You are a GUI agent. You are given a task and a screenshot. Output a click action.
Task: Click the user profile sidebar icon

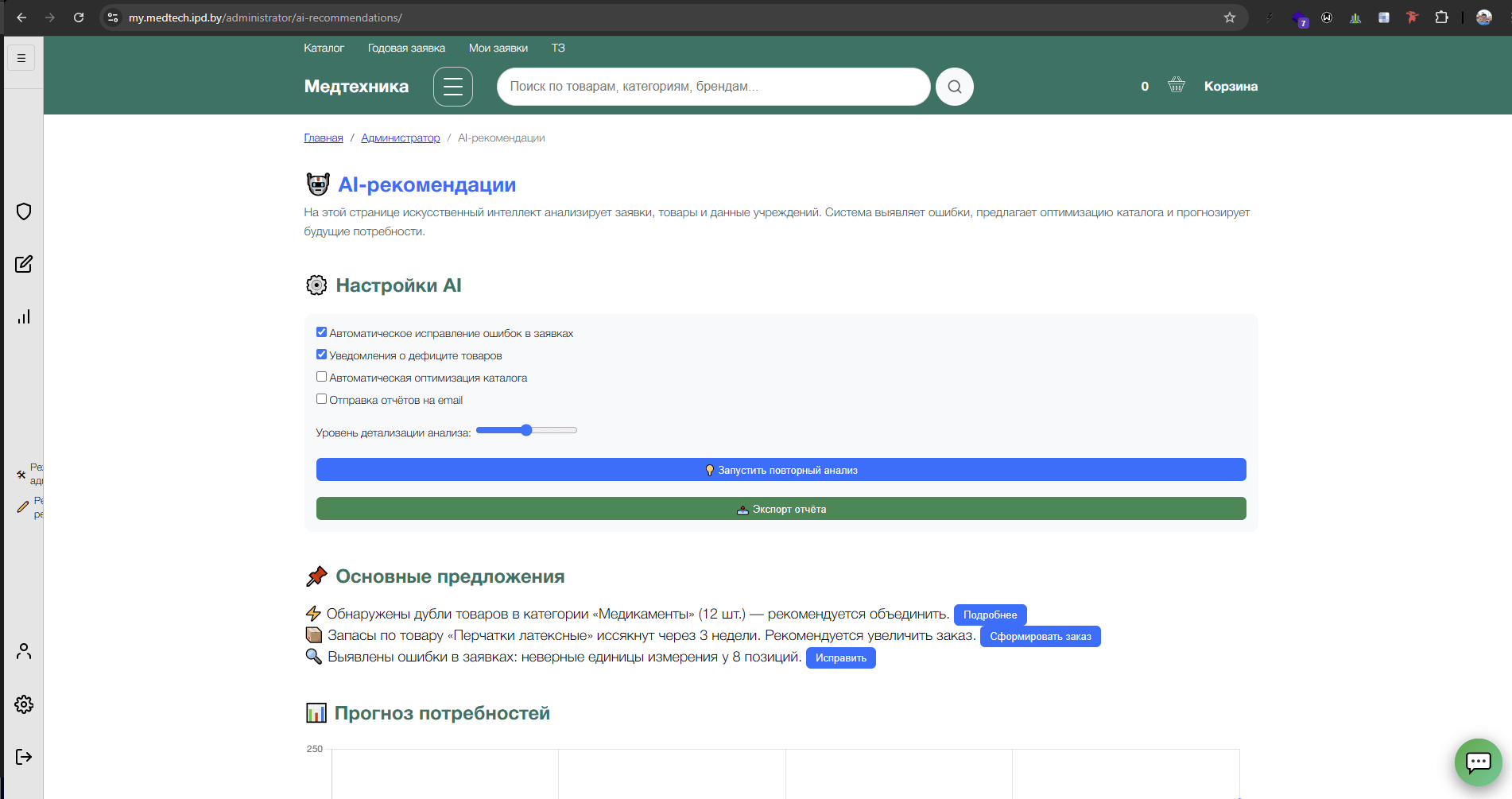[x=24, y=652]
